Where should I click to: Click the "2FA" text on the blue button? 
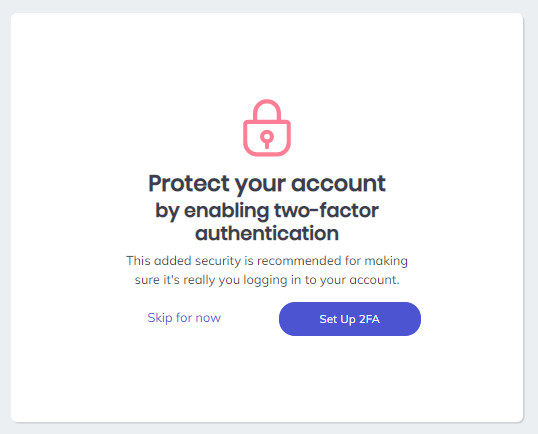pos(369,319)
